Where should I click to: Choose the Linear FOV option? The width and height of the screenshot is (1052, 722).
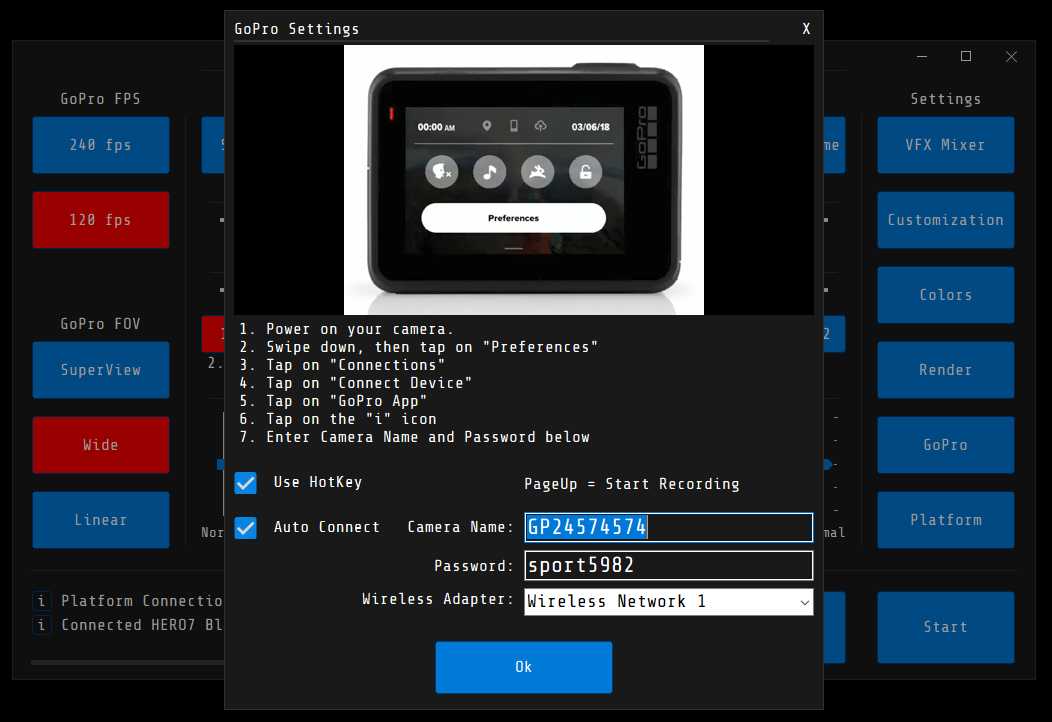point(101,520)
